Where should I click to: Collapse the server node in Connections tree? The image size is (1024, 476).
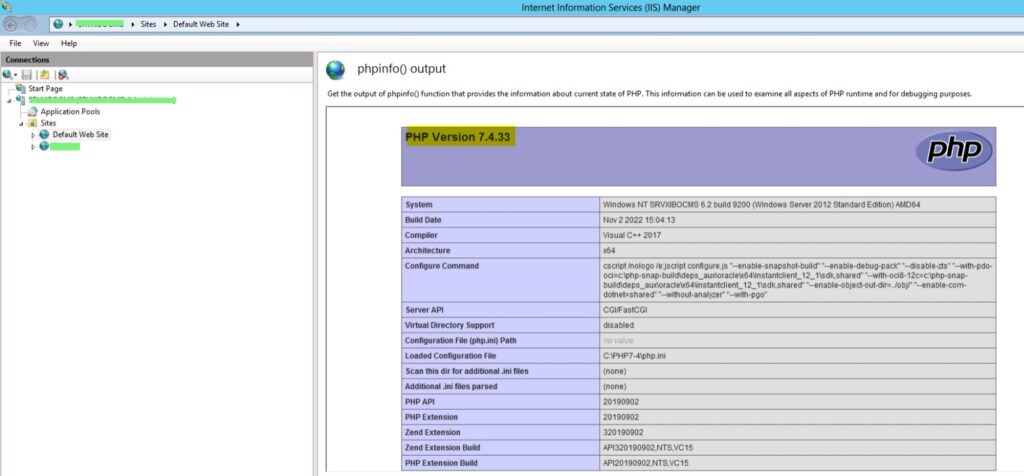click(10, 100)
